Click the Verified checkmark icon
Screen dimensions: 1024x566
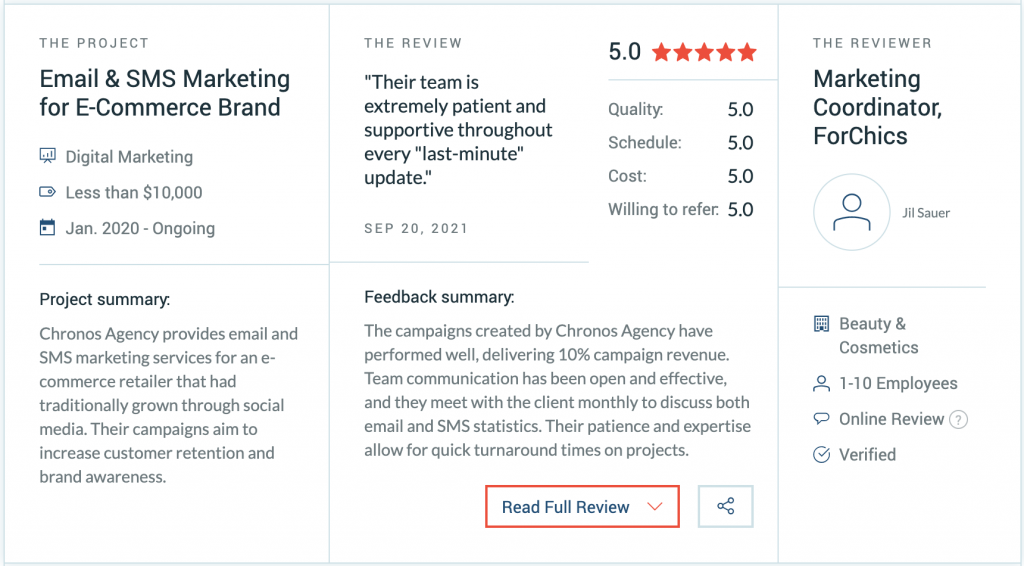[x=822, y=454]
